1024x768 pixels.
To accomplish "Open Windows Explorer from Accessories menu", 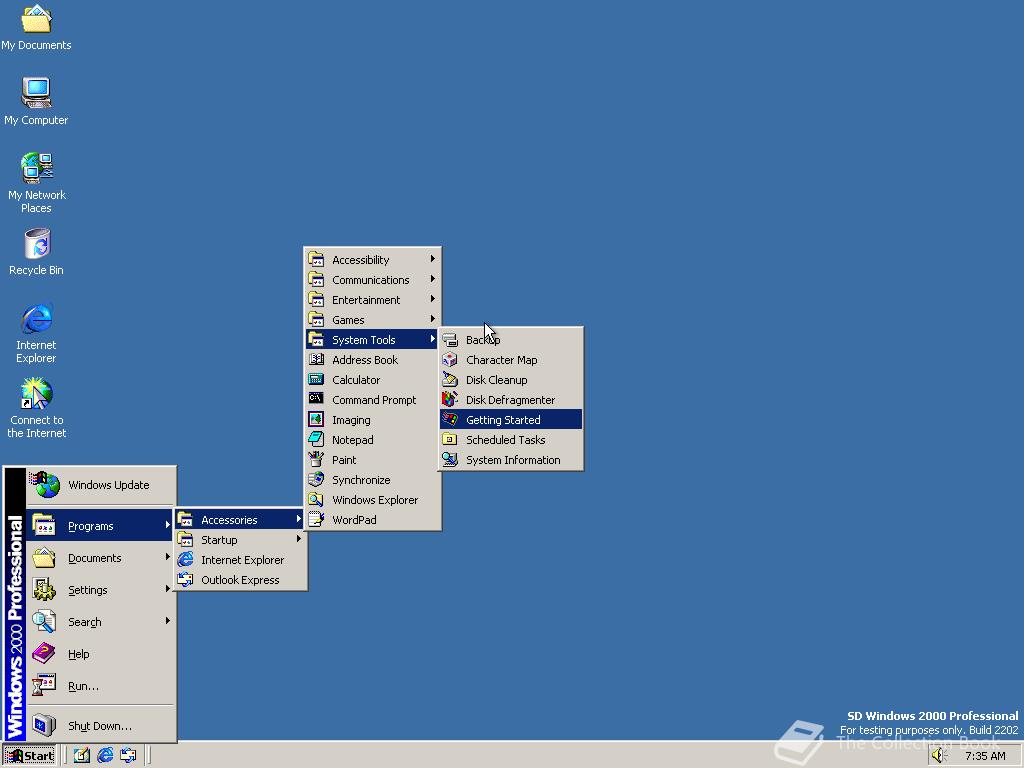I will (x=372, y=500).
